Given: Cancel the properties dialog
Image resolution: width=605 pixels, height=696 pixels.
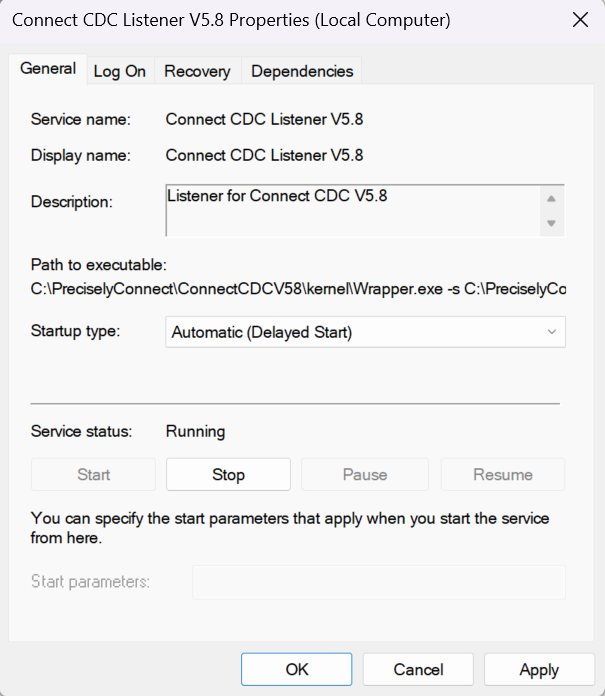Looking at the screenshot, I should tap(418, 669).
